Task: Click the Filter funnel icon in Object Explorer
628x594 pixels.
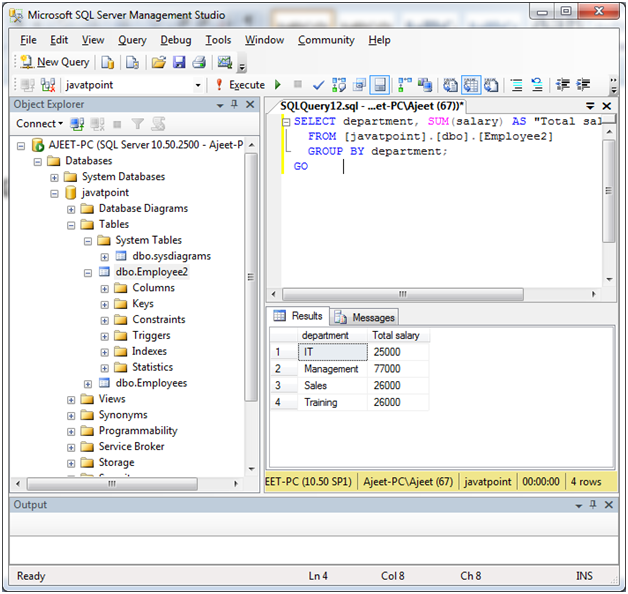Action: pos(137,124)
